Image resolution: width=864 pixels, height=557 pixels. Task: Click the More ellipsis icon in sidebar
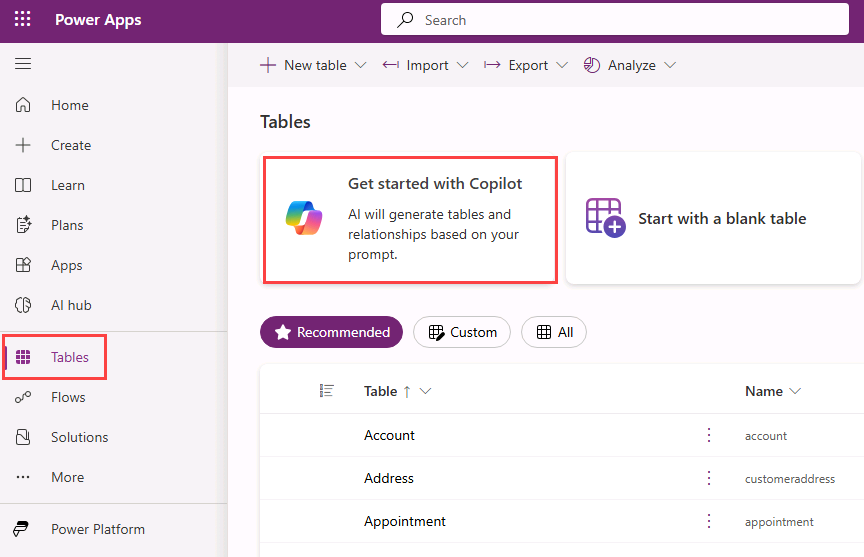pos(23,477)
